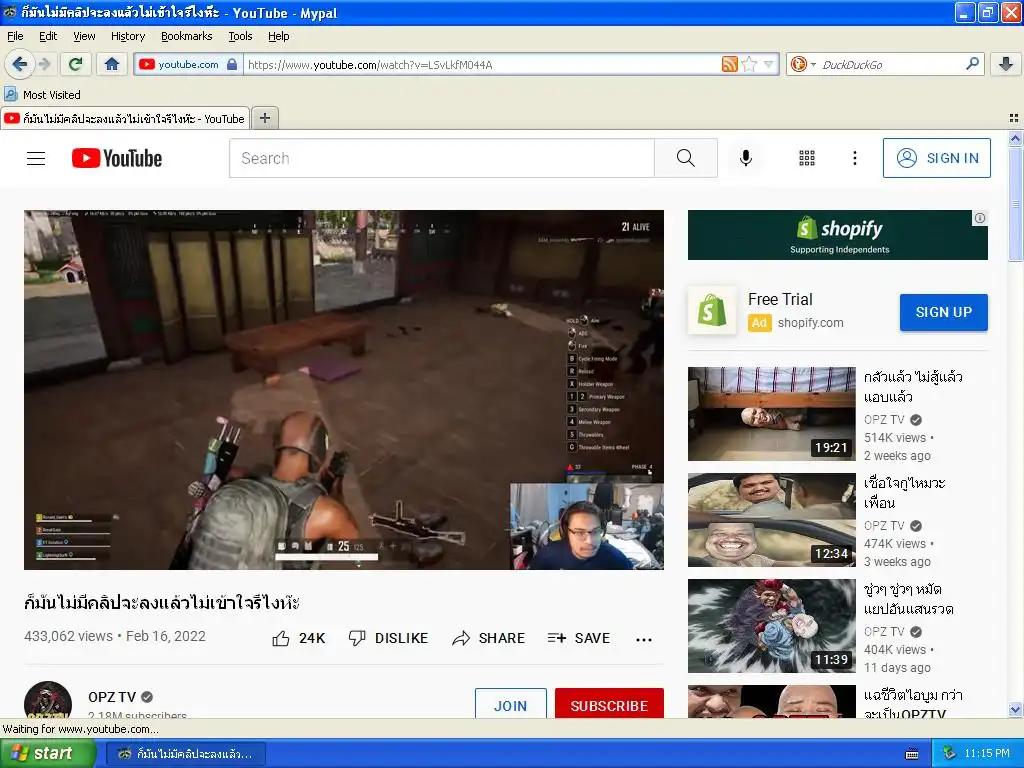Viewport: 1024px width, 768px height.
Task: Bookmark this page with the star icon
Action: click(x=750, y=64)
